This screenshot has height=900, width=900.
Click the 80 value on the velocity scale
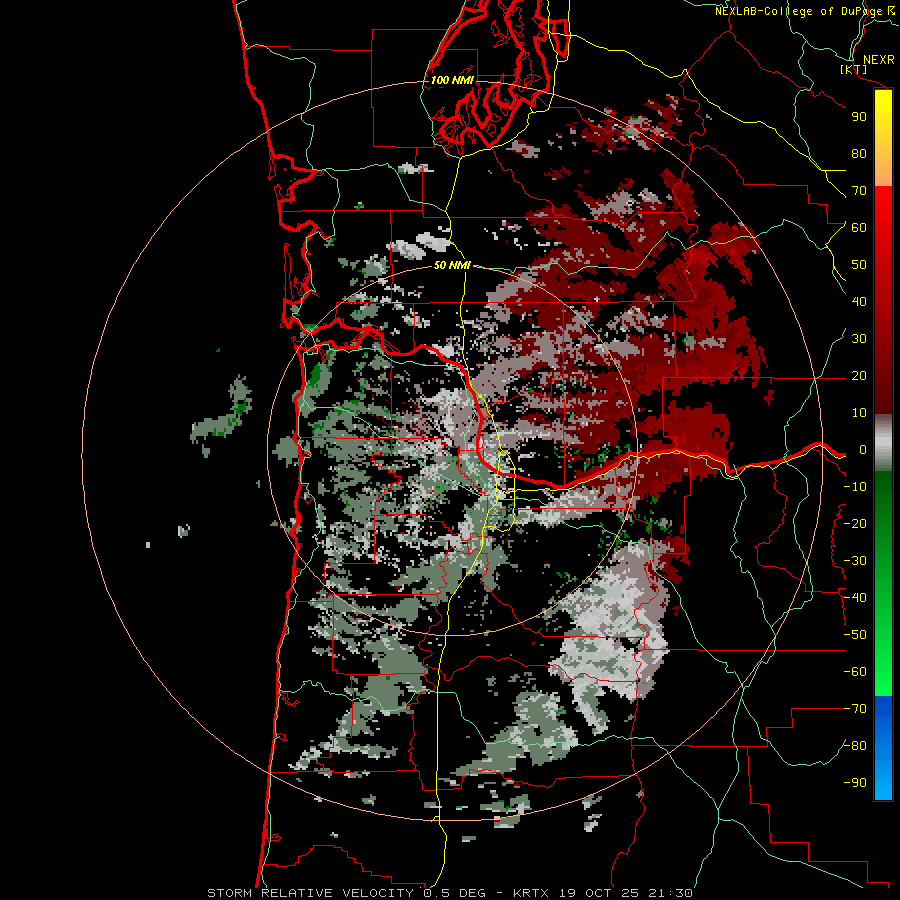859,154
